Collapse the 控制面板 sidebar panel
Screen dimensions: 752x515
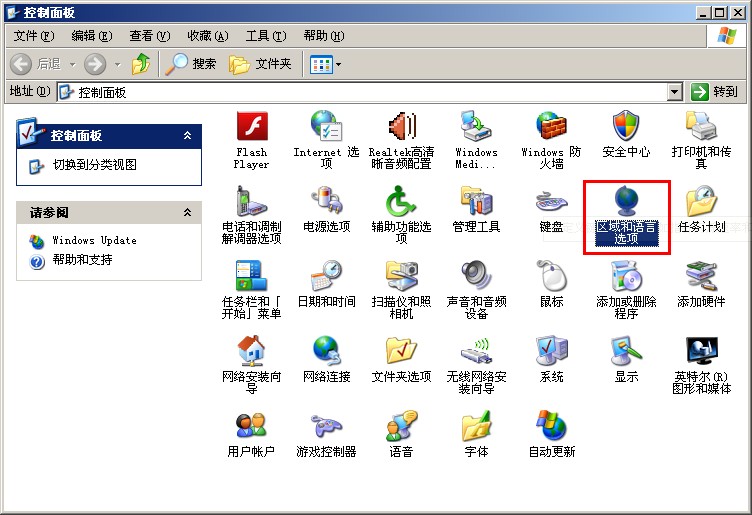pyautogui.click(x=187, y=135)
